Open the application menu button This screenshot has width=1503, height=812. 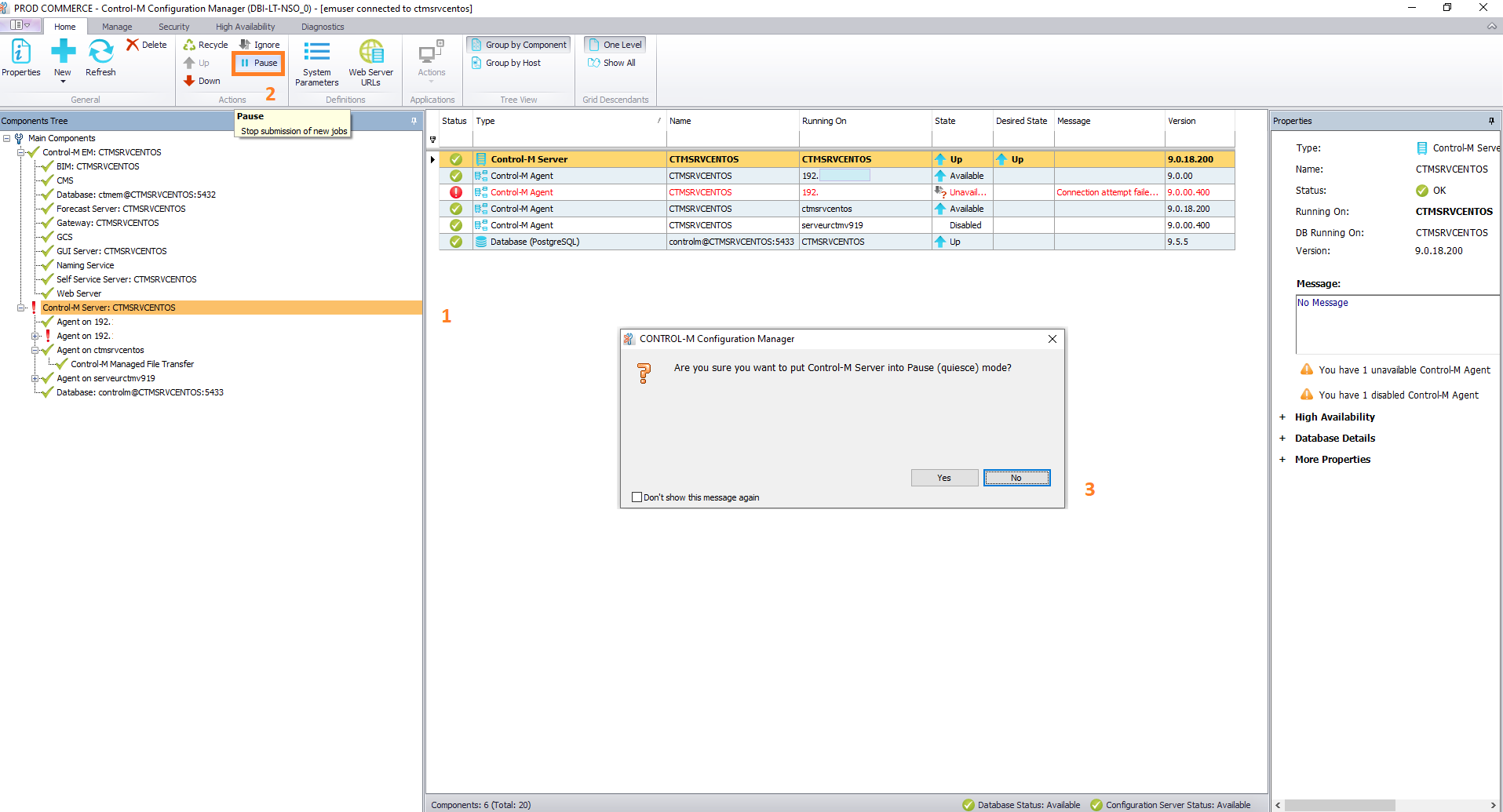pyautogui.click(x=20, y=25)
